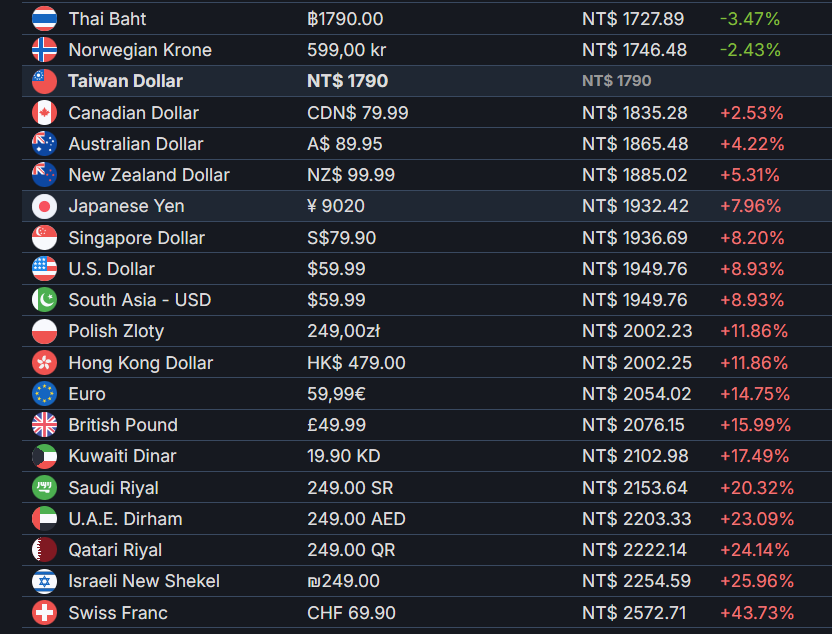832x634 pixels.
Task: Click the Singapore flag icon
Action: (45, 238)
